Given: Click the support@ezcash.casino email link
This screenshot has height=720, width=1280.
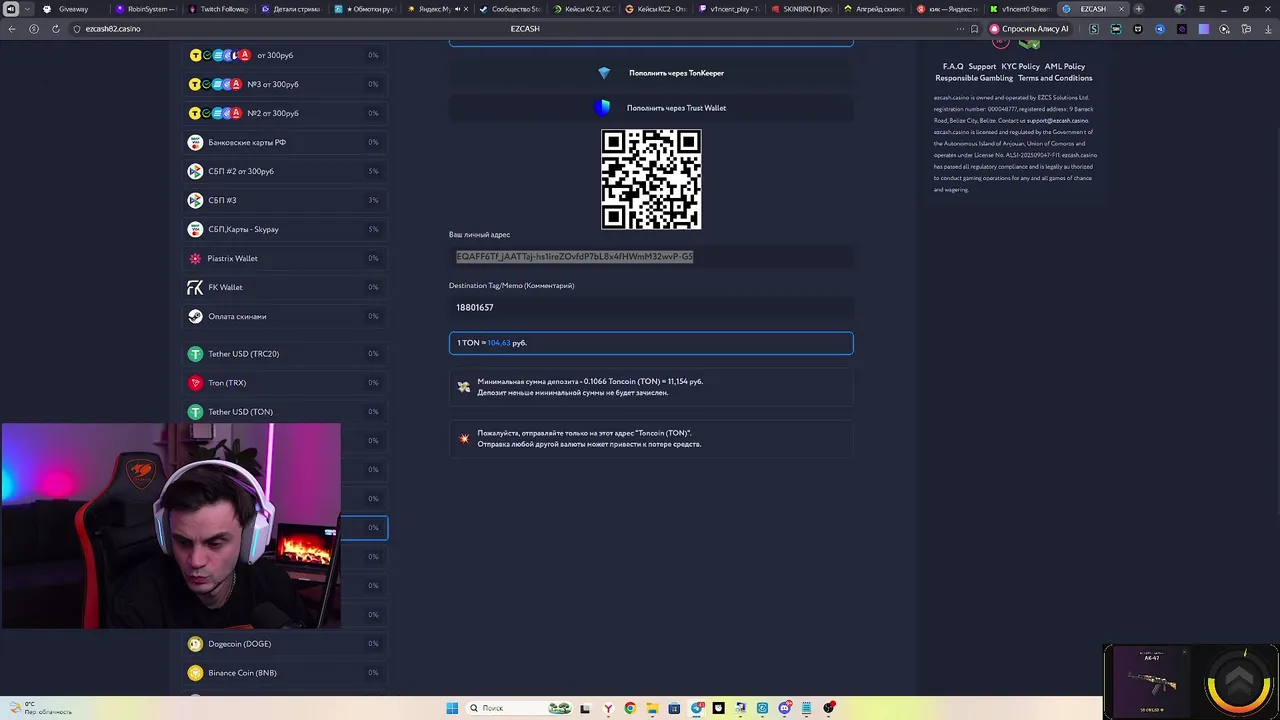Looking at the screenshot, I should pos(1057,121).
